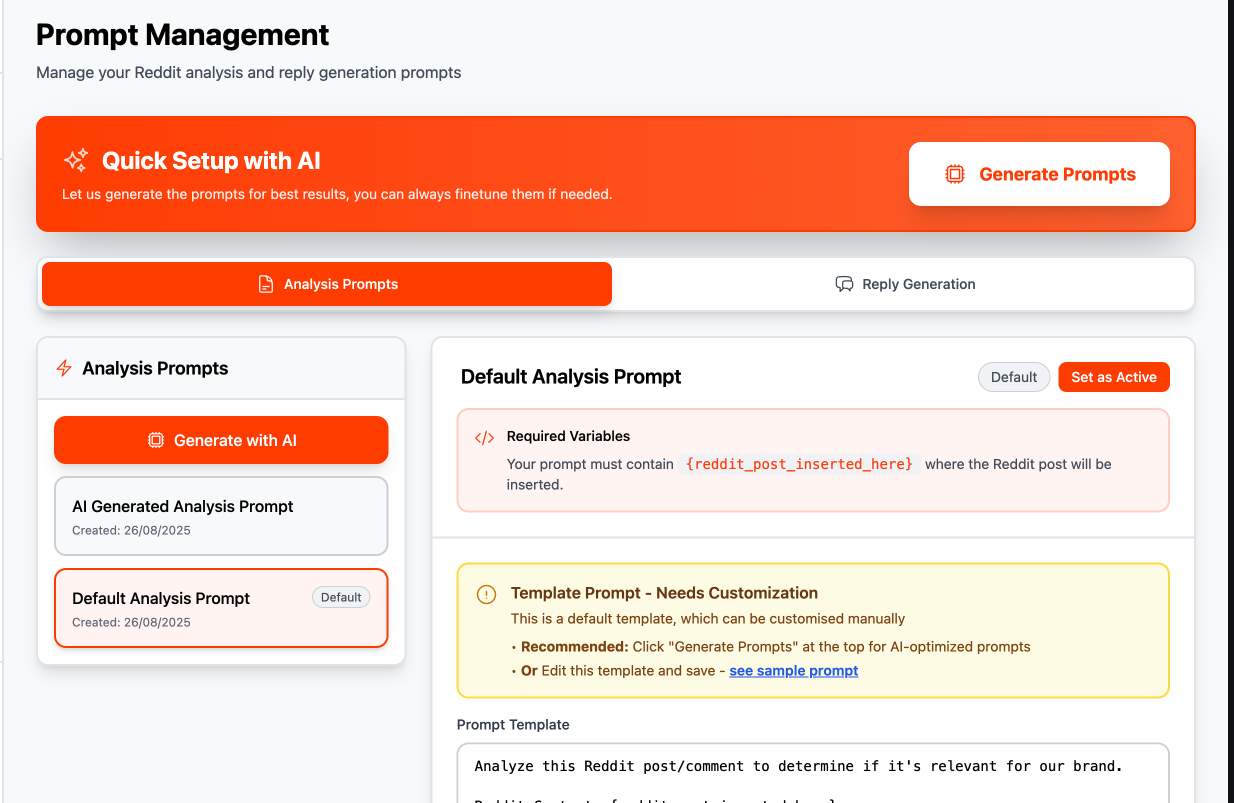Screen dimensions: 1234x803
Task: Select the Default Analysis Prompt card in list
Action: point(221,608)
